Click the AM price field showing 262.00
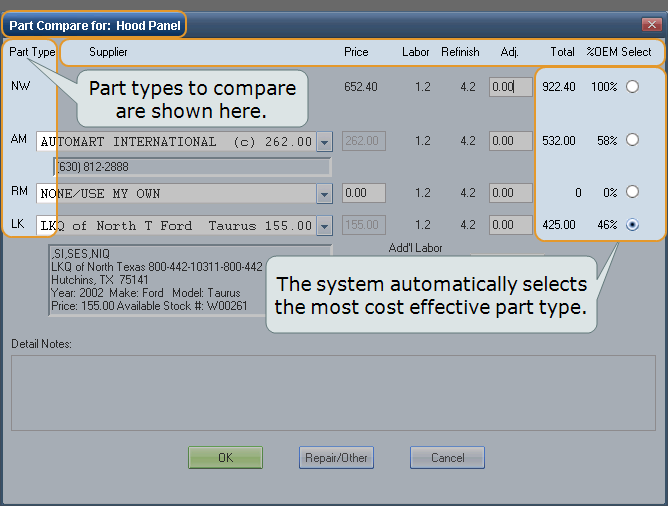This screenshot has width=668, height=506. 366,142
